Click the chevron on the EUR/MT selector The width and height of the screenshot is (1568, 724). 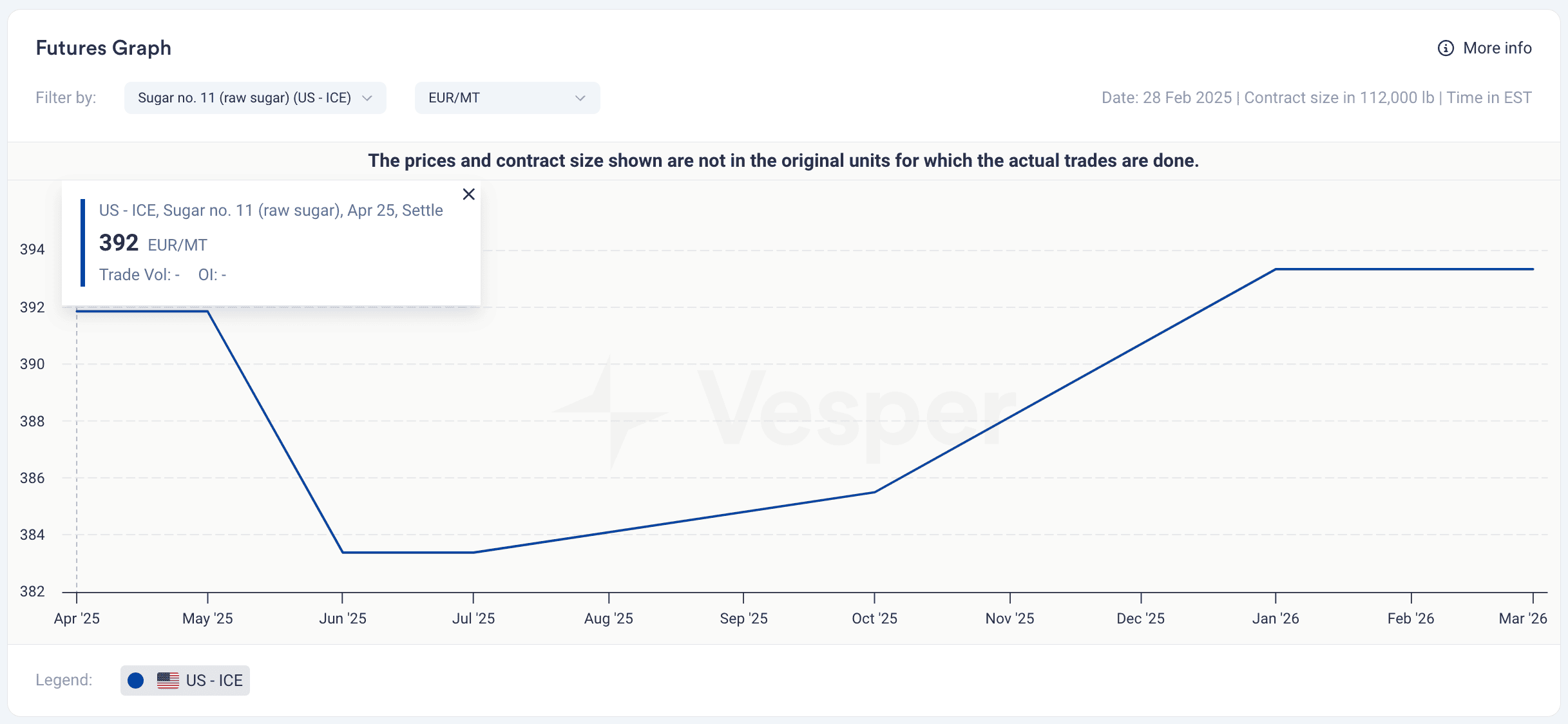580,98
